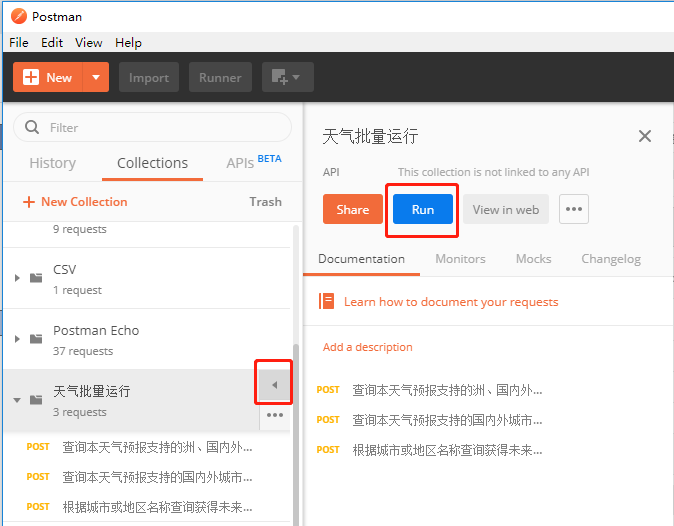Viewport: 674px width, 526px height.
Task: Open the Runner
Action: pyautogui.click(x=220, y=77)
